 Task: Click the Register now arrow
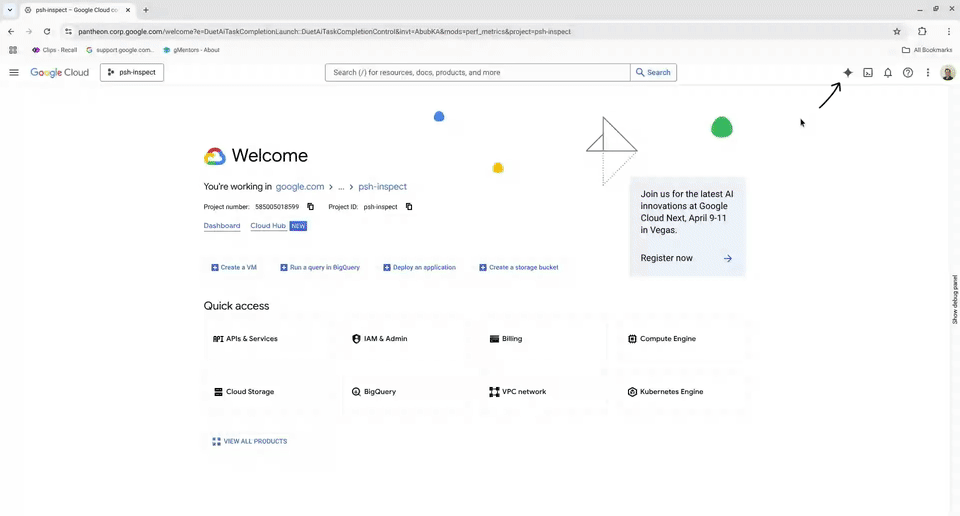click(727, 258)
